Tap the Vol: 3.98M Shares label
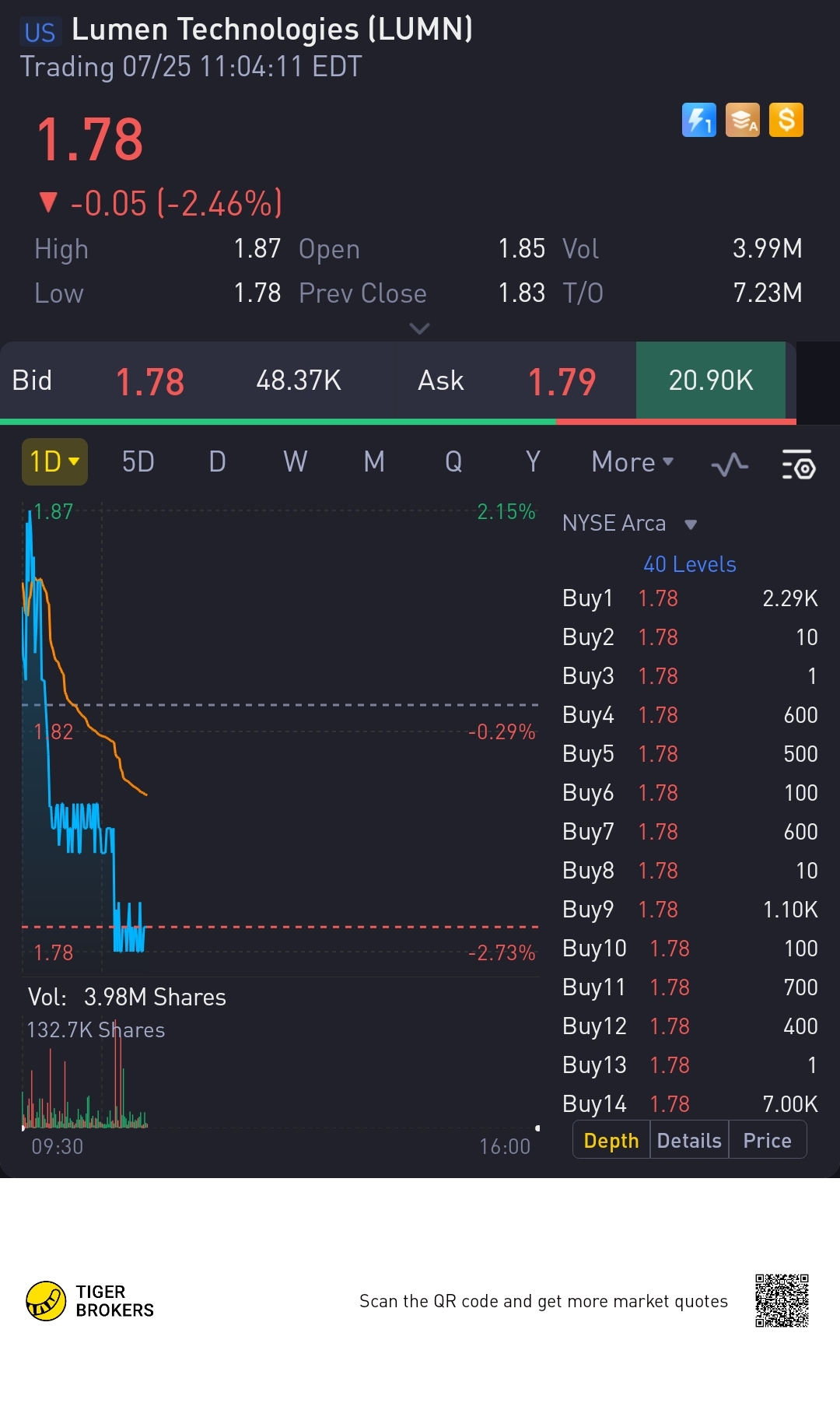 [x=127, y=998]
